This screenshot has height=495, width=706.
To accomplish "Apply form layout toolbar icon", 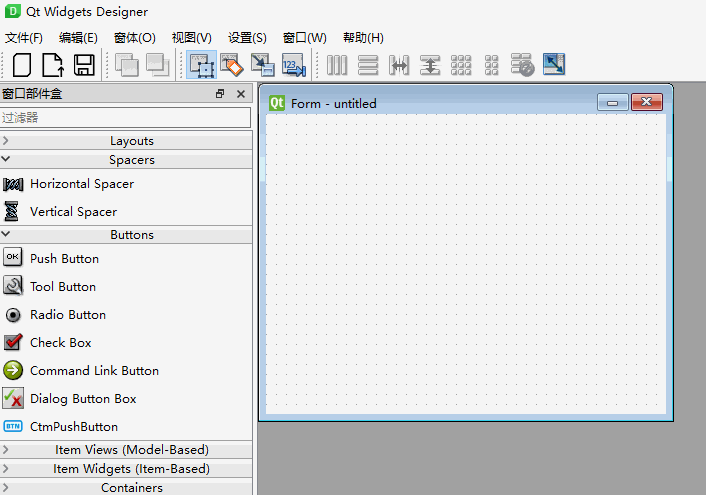I will pos(492,65).
